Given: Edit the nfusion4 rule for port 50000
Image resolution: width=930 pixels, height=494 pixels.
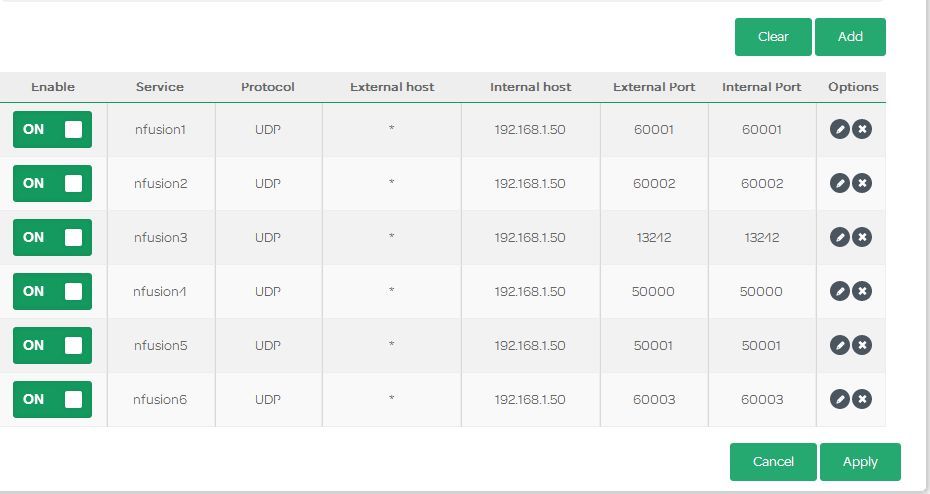Looking at the screenshot, I should (x=840, y=291).
